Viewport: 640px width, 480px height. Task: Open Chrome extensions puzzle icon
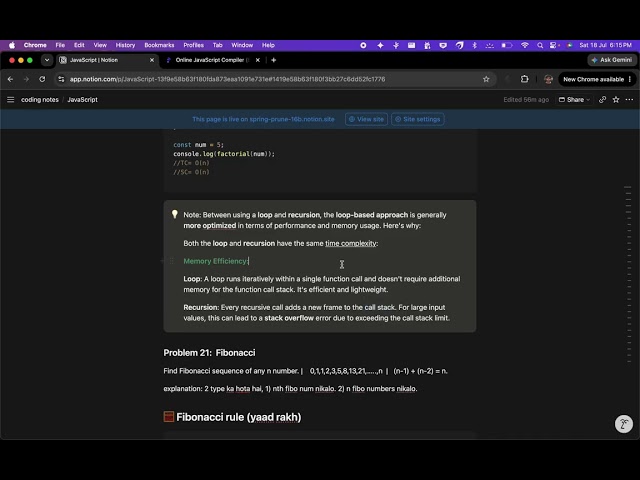[x=524, y=79]
